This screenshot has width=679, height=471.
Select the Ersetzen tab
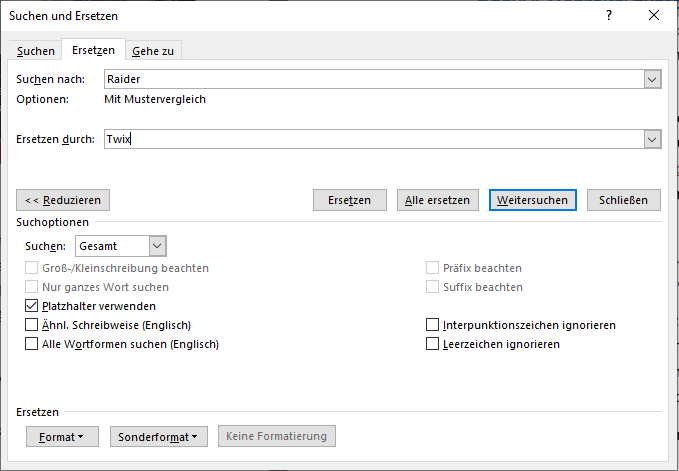(x=93, y=50)
